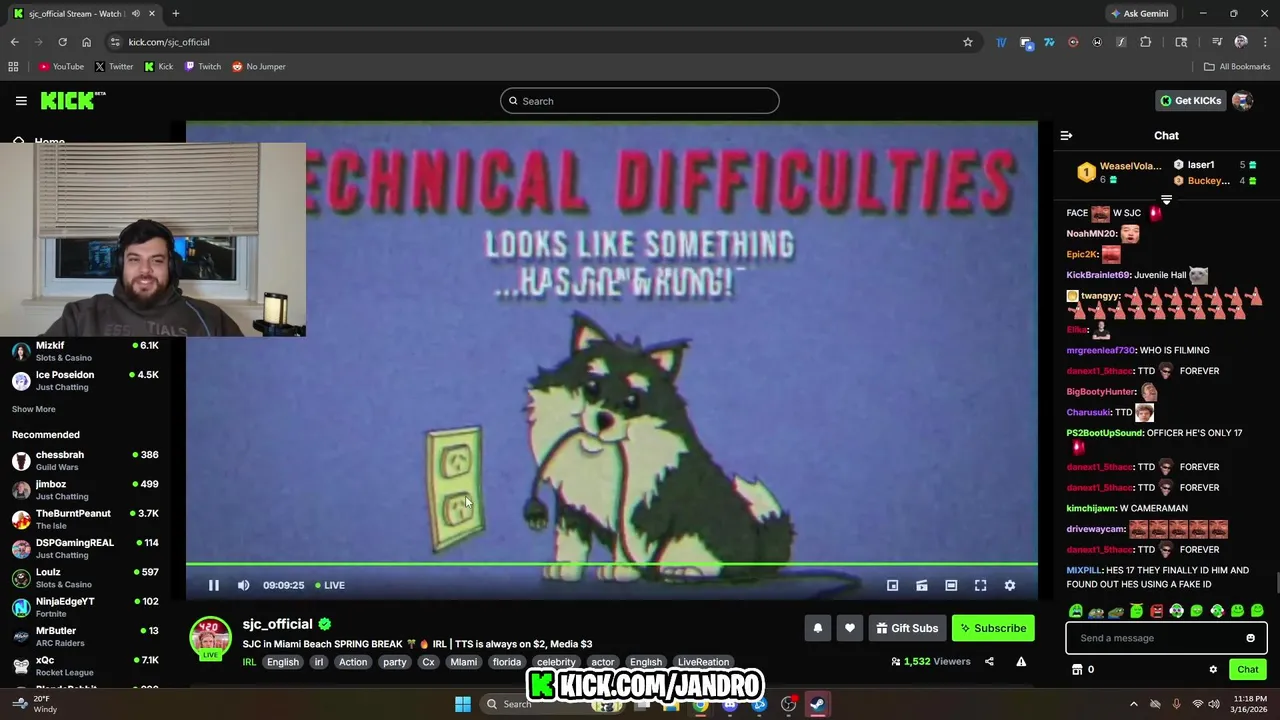Reload the page in the browser
The width and height of the screenshot is (1280, 720).
coord(62,42)
